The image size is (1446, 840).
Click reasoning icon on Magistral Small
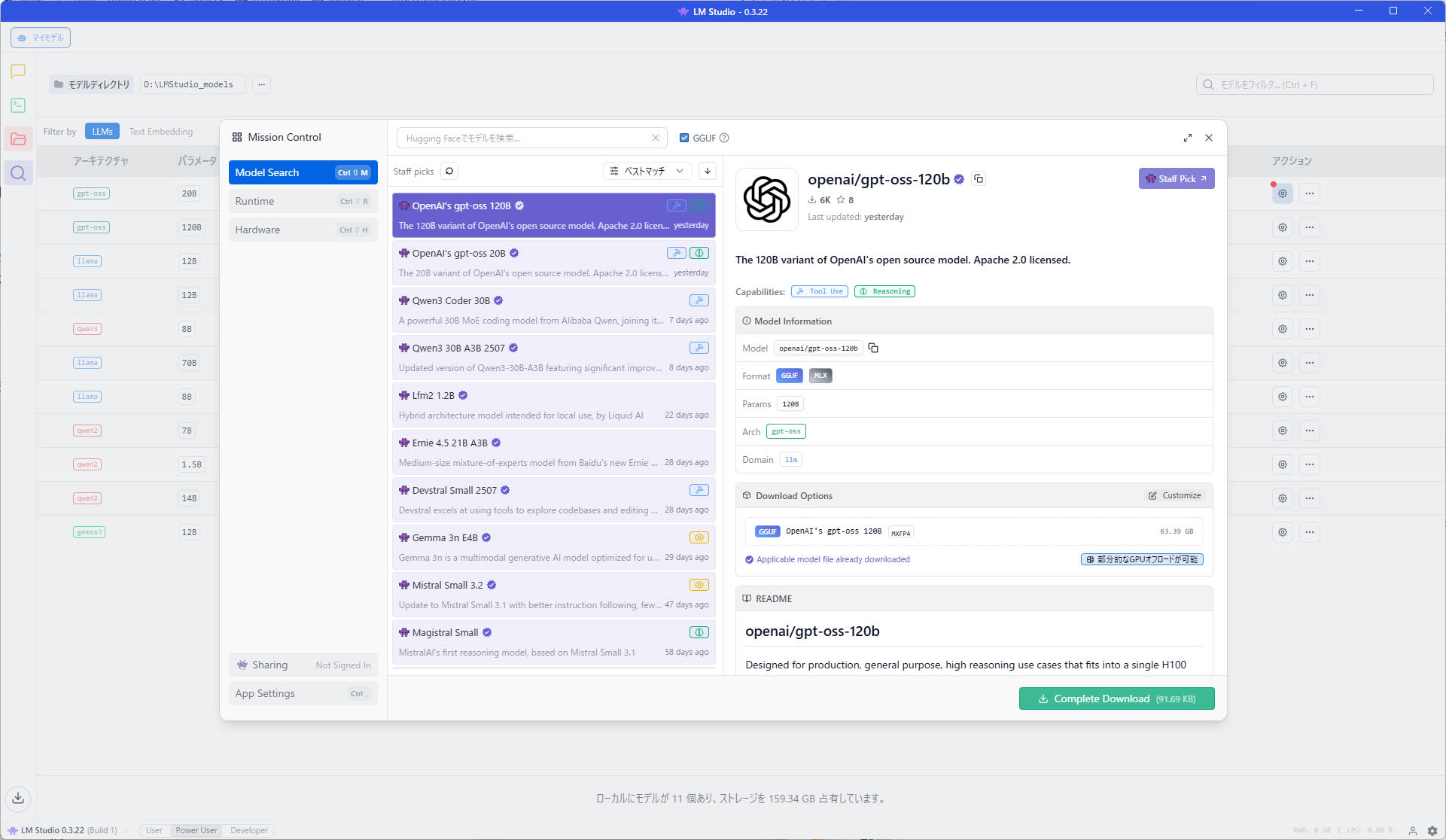(x=699, y=632)
